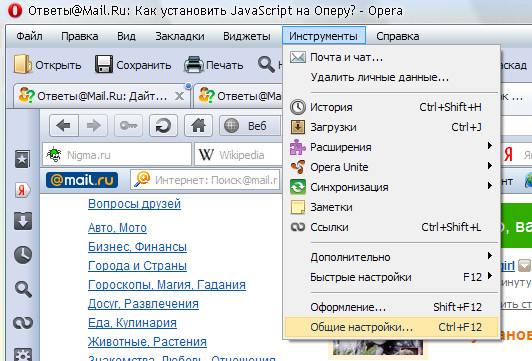Expand the Синхронизация submenu arrow
Viewport: 532px width, 361px height.
(490, 186)
